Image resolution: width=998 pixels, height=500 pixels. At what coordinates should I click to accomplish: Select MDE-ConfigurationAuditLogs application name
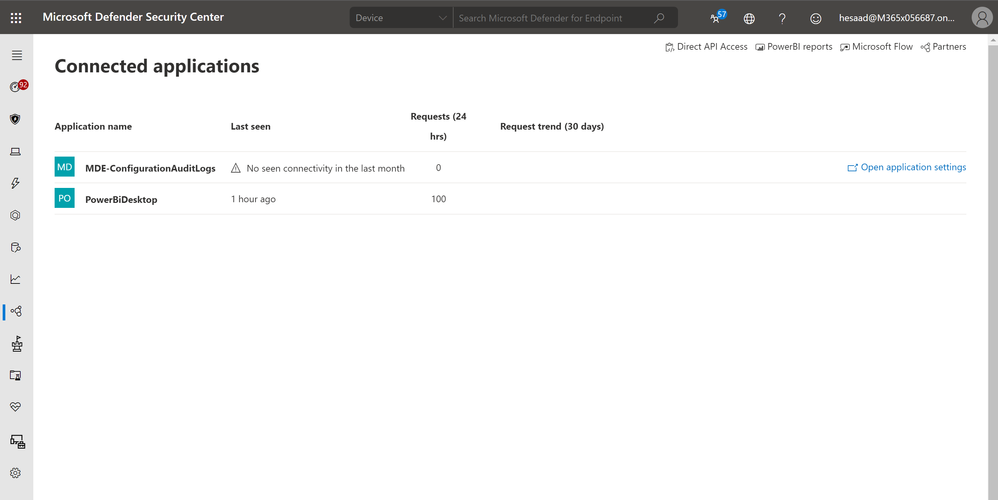(150, 169)
